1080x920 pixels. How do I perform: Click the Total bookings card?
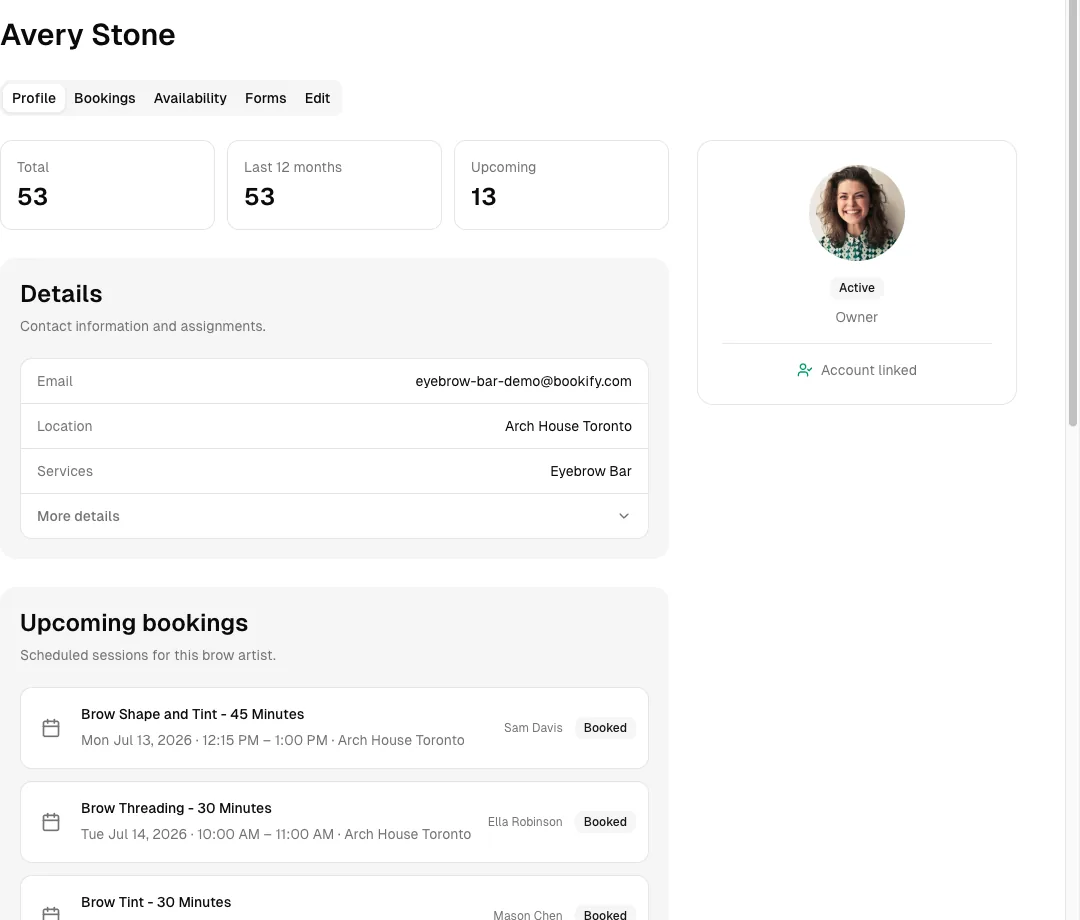pyautogui.click(x=107, y=185)
